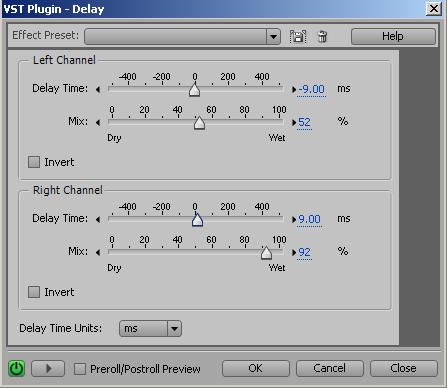Click Right Channel Mix slider thumb
447x388 pixels.
[x=266, y=253]
